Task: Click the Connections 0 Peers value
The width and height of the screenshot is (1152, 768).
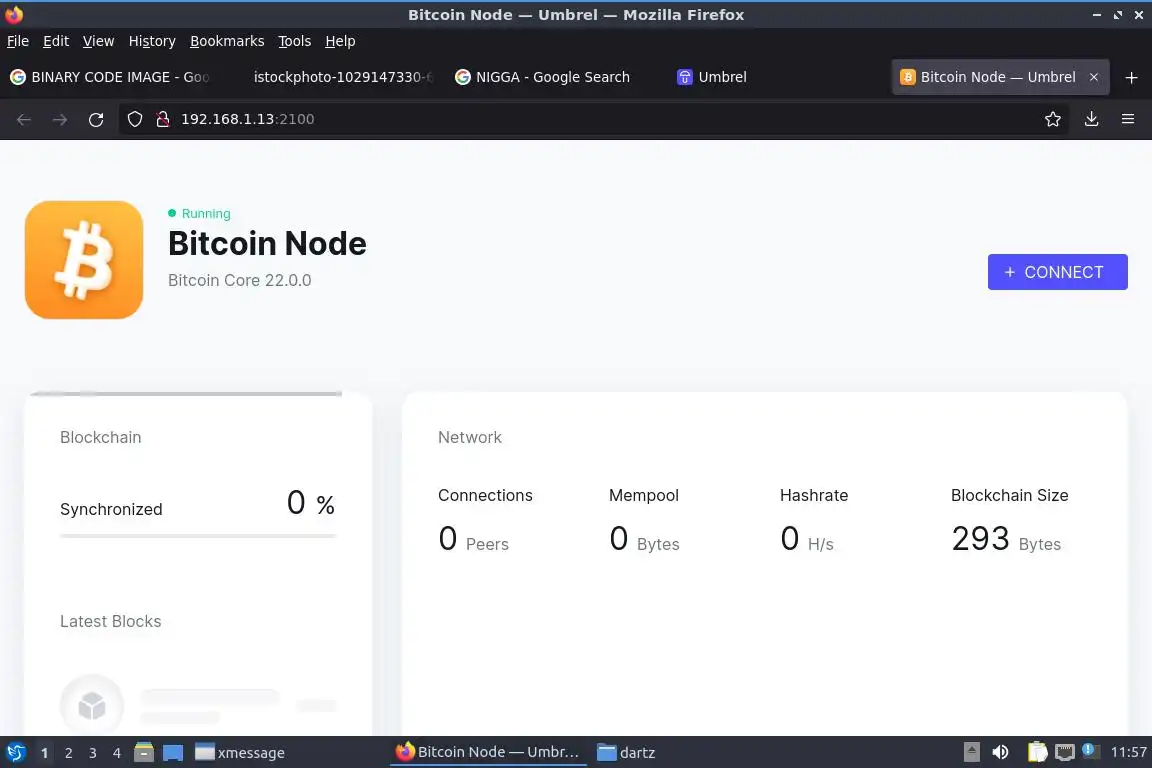Action: click(x=474, y=539)
